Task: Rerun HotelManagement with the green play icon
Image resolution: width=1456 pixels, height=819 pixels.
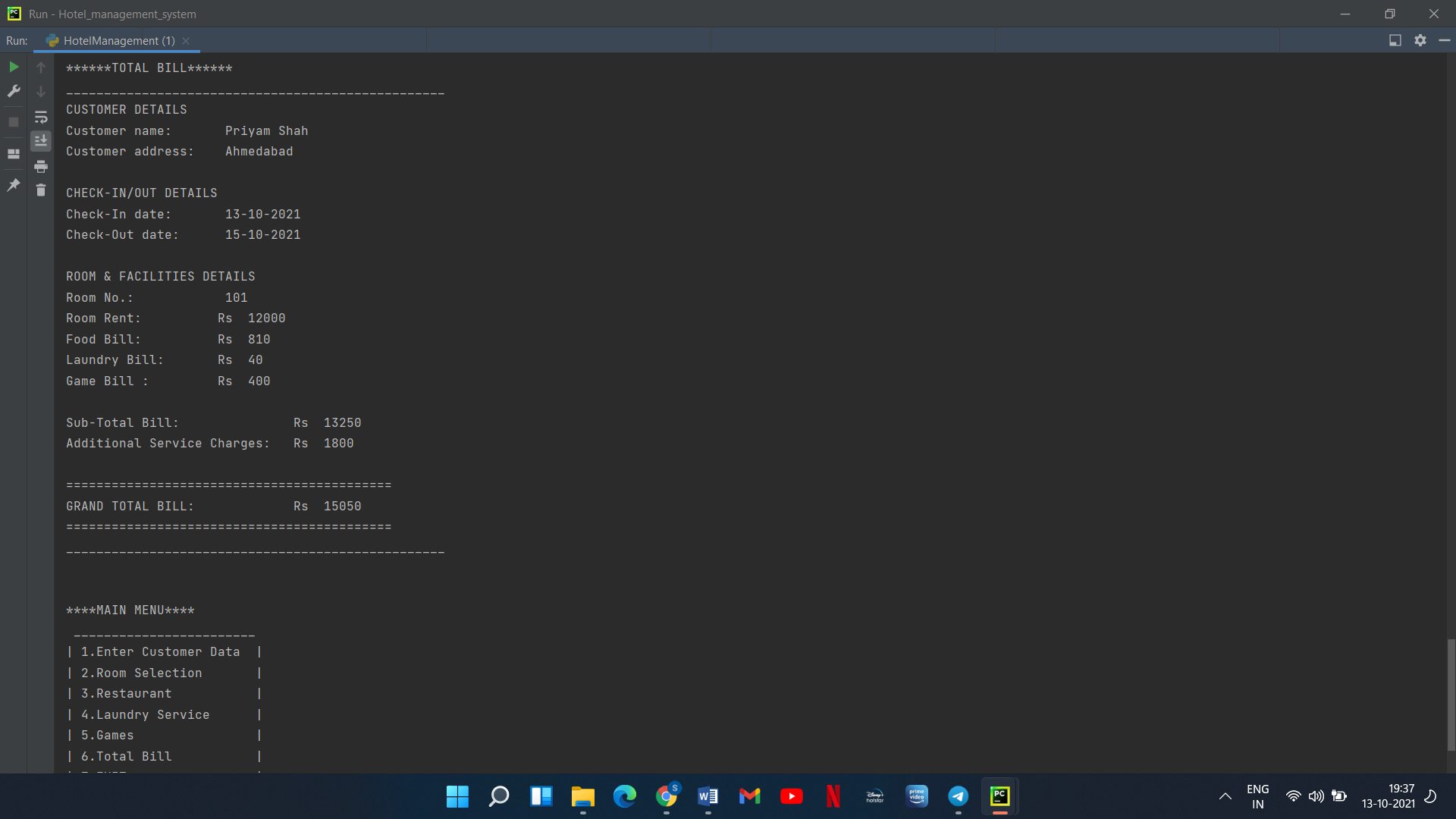Action: (x=14, y=67)
